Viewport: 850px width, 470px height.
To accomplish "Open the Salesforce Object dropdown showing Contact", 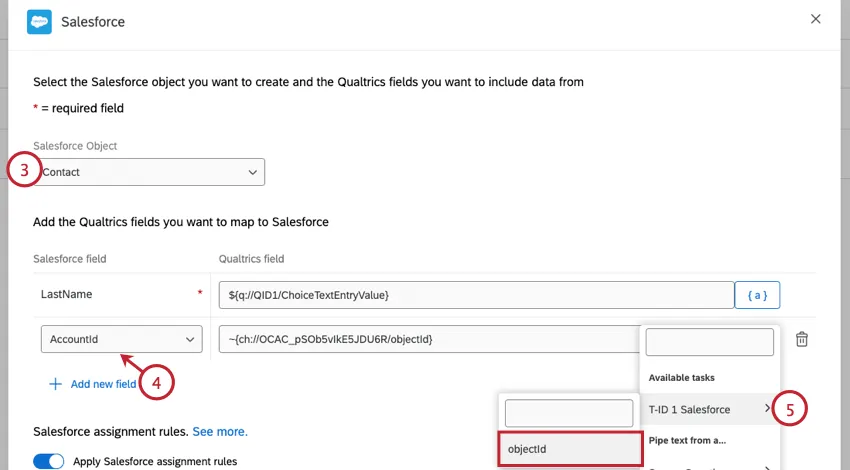I will (150, 172).
